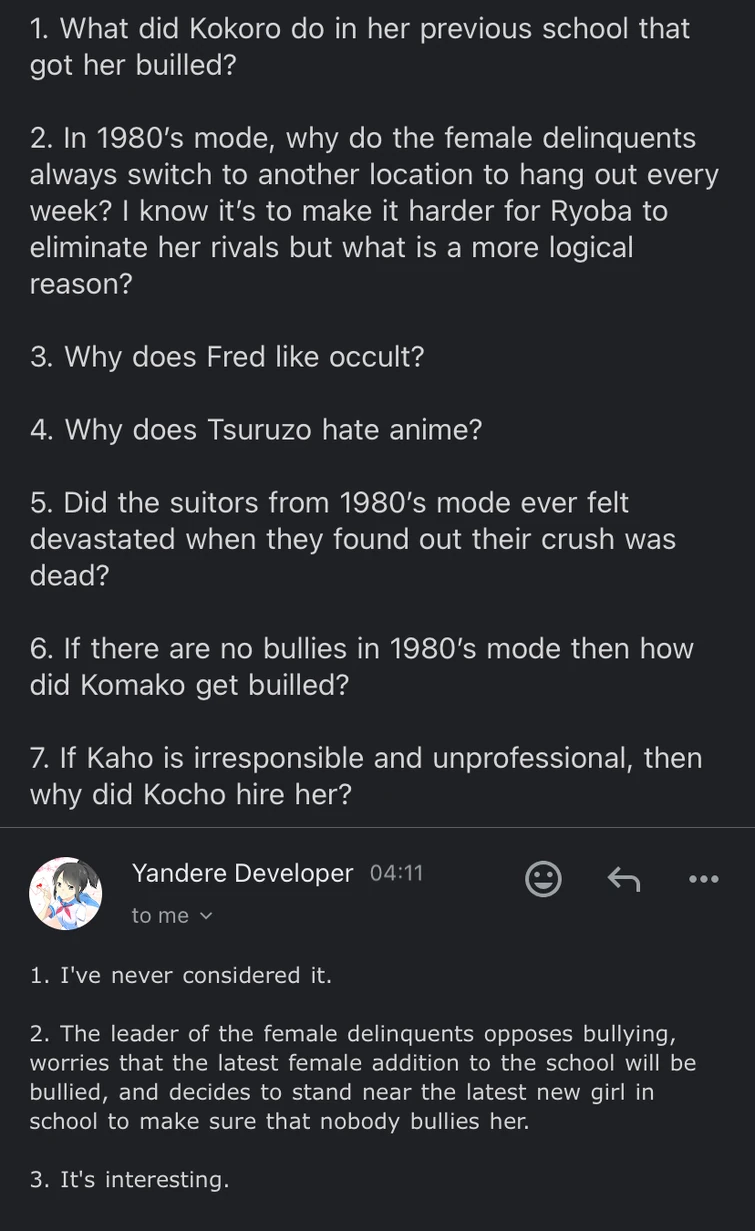Viewport: 755px width, 1231px height.
Task: Tap the reply line "It's interesting."
Action: pos(130,1179)
